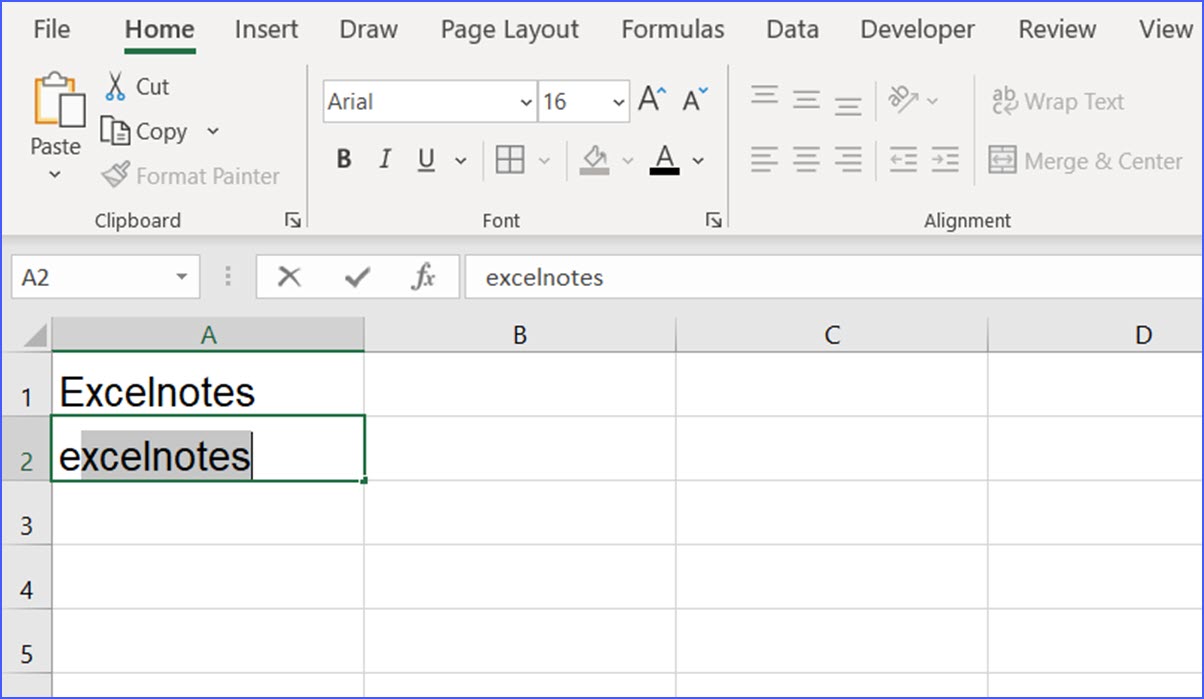The height and width of the screenshot is (699, 1204).
Task: Click the Cut scissors icon
Action: pyautogui.click(x=115, y=86)
